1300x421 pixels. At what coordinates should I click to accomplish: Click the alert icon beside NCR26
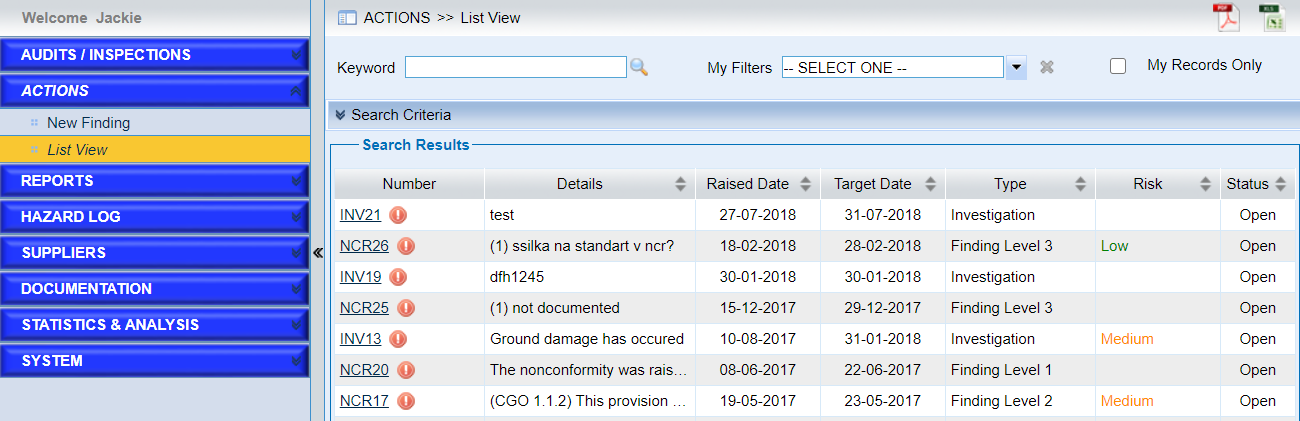point(406,246)
